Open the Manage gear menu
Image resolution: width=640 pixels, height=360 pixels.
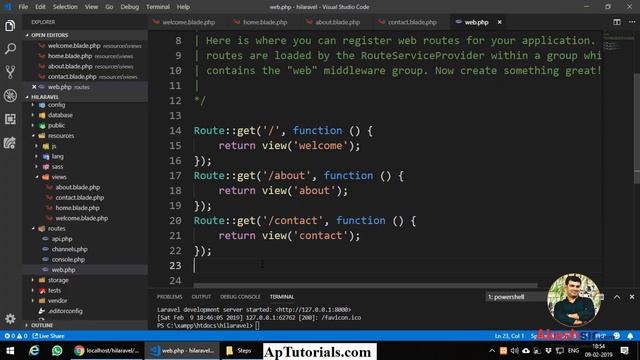[x=10, y=318]
